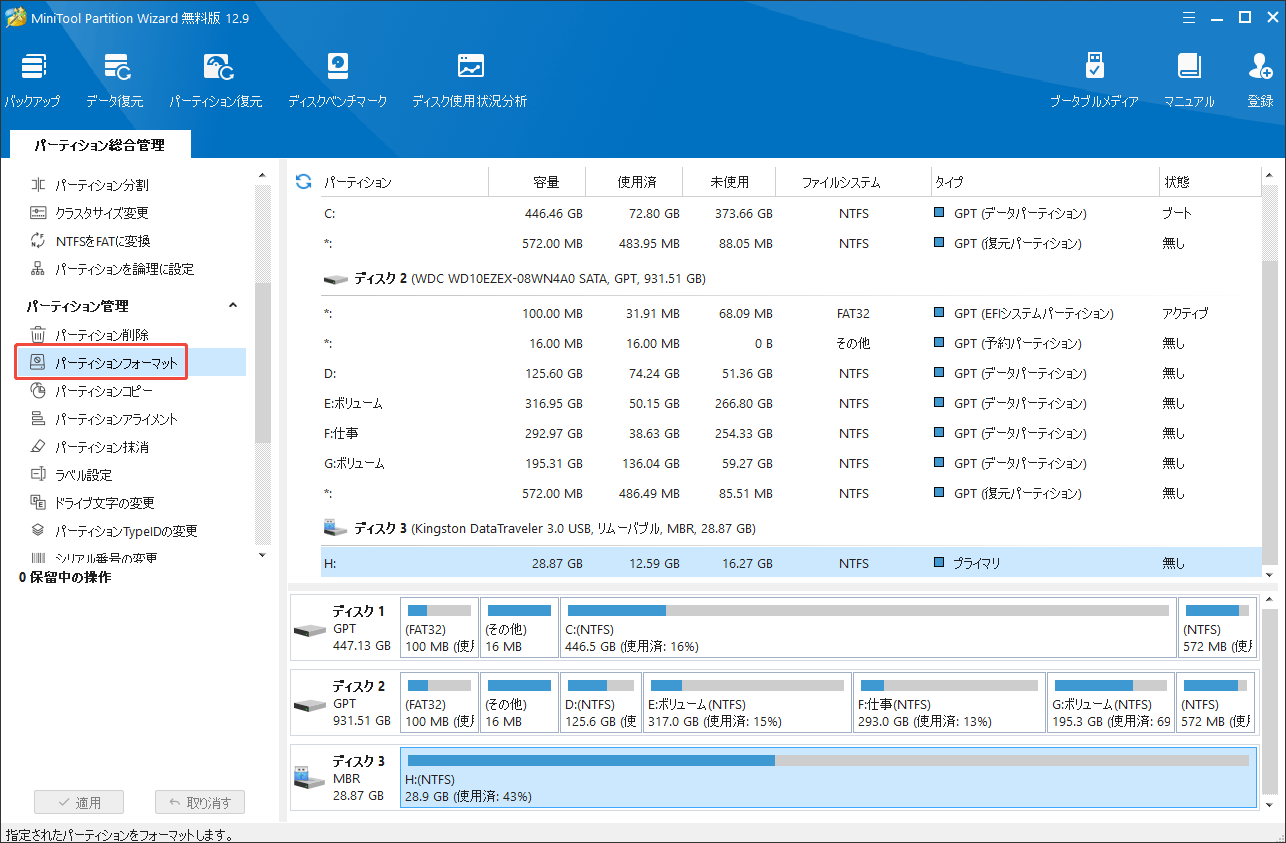Select 100.00 MB FAT32 EFI row in Disk 2
1286x843 pixels.
click(790, 313)
